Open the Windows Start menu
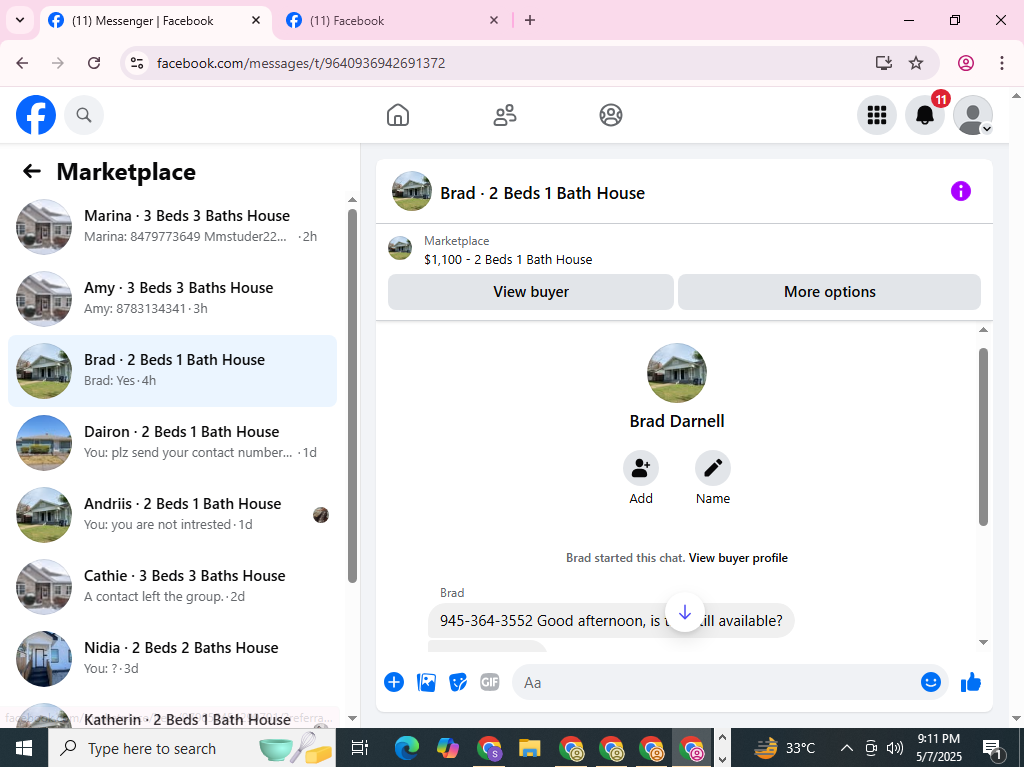This screenshot has height=767, width=1024. pyautogui.click(x=24, y=749)
